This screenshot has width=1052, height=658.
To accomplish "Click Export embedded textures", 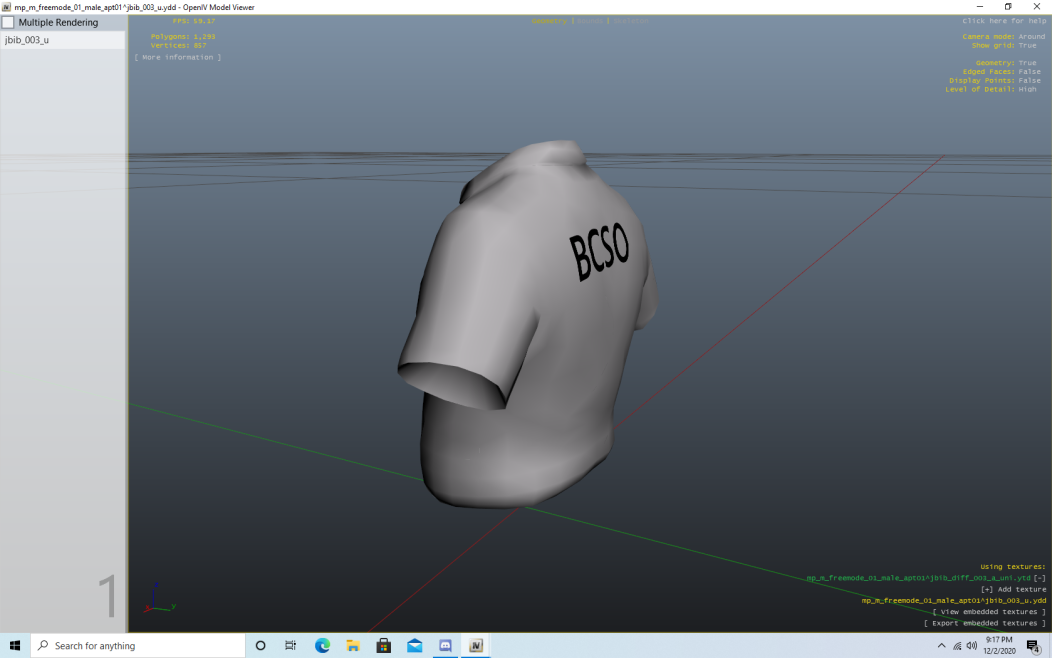I will pos(984,624).
